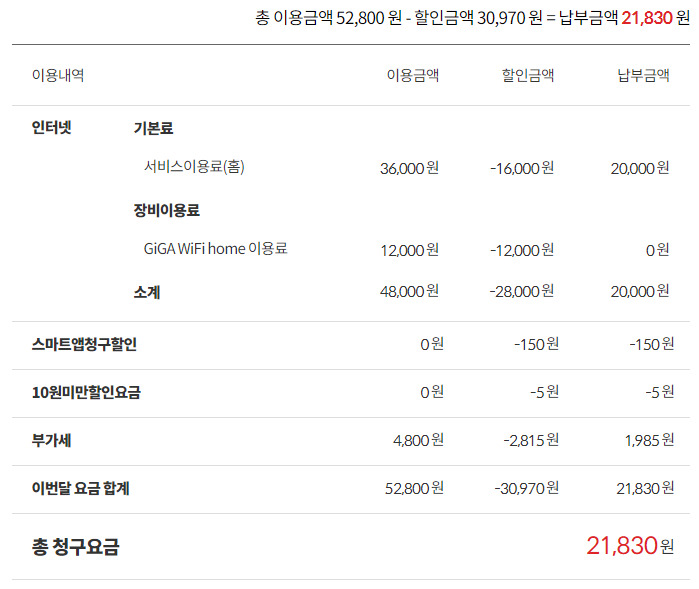Click the 1,985원 VAT payment amount
699x589 pixels.
pos(642,440)
